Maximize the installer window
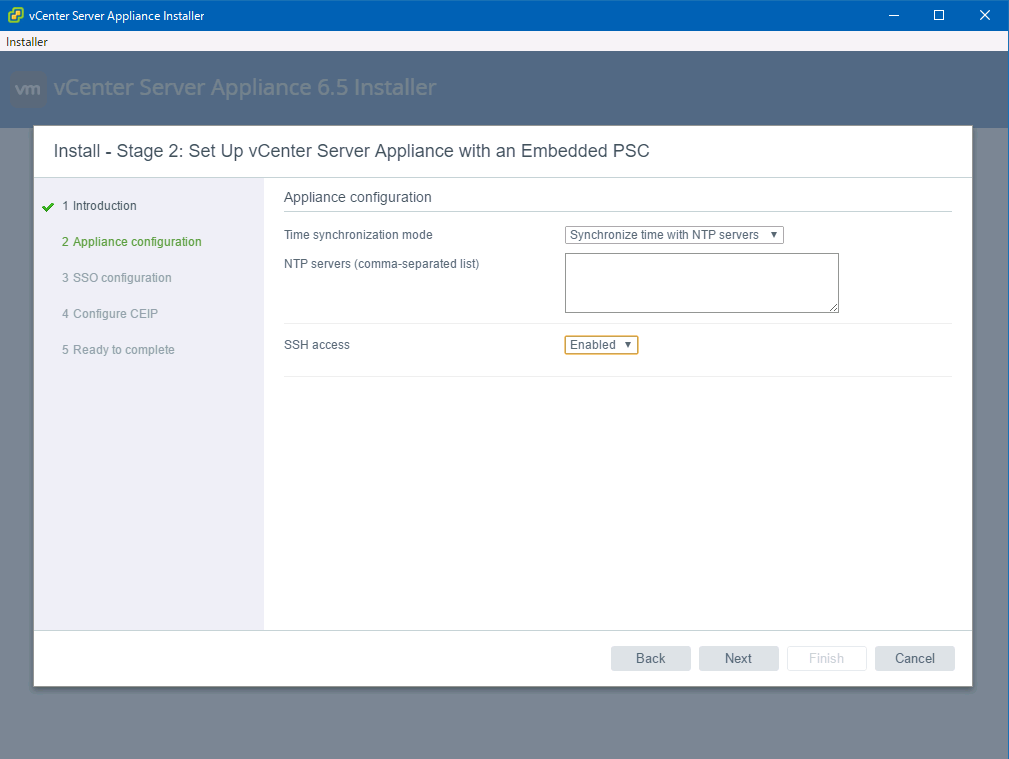1009x759 pixels. point(939,15)
